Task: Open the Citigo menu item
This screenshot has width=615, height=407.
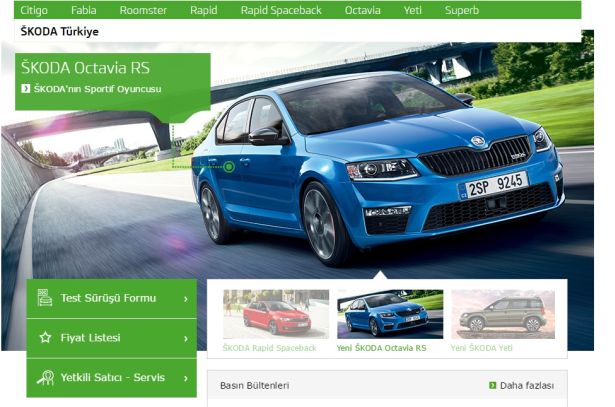Action: (34, 10)
